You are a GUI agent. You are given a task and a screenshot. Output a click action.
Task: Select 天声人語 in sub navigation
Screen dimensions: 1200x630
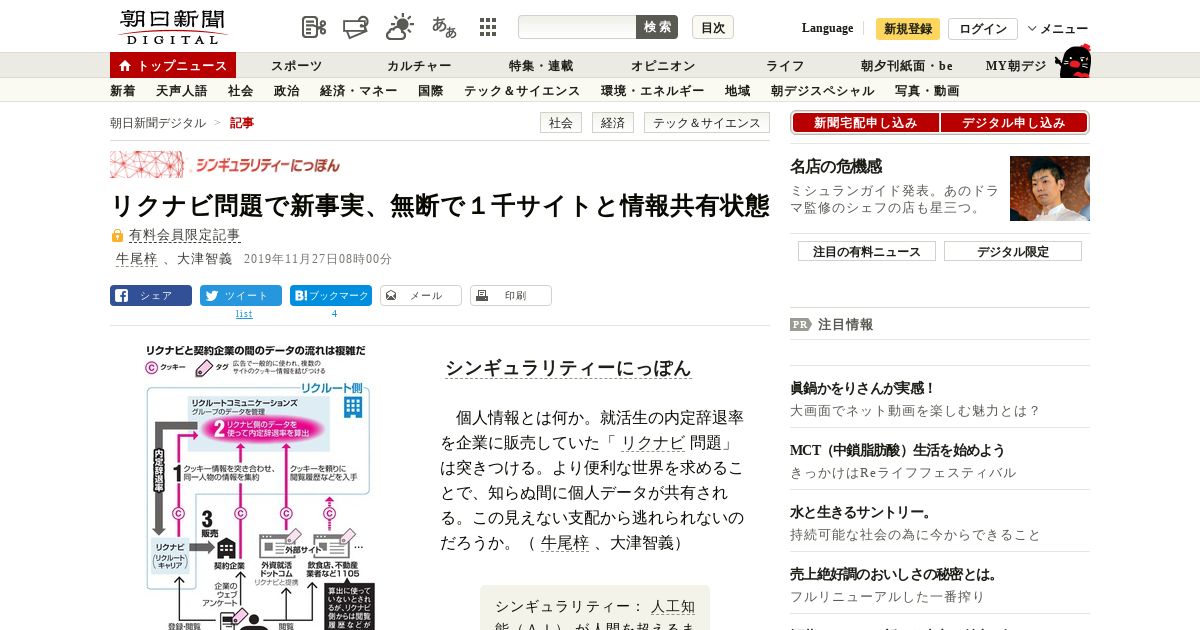pos(182,90)
